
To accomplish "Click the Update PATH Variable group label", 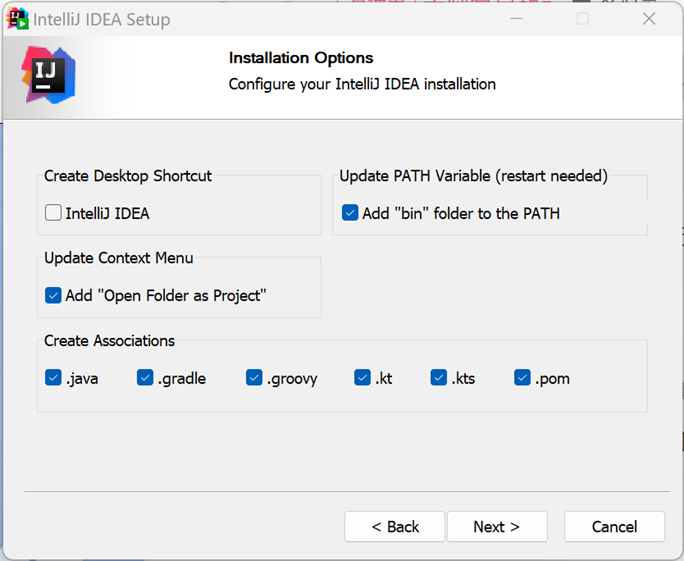I will tap(473, 176).
